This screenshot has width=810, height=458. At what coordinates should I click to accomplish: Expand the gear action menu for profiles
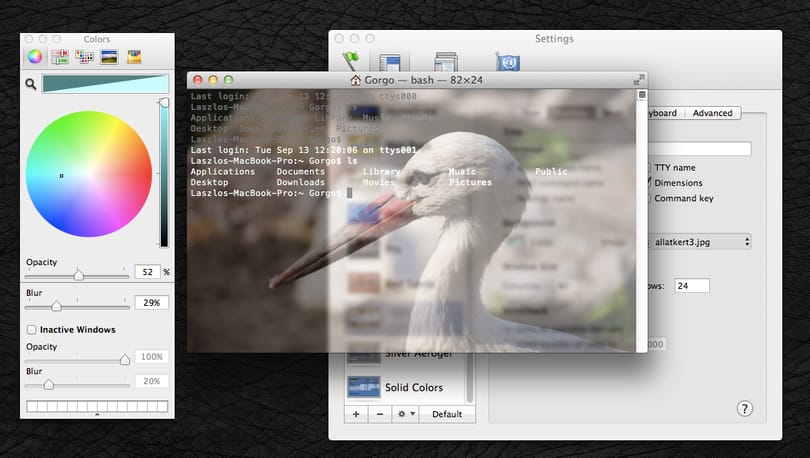click(406, 414)
